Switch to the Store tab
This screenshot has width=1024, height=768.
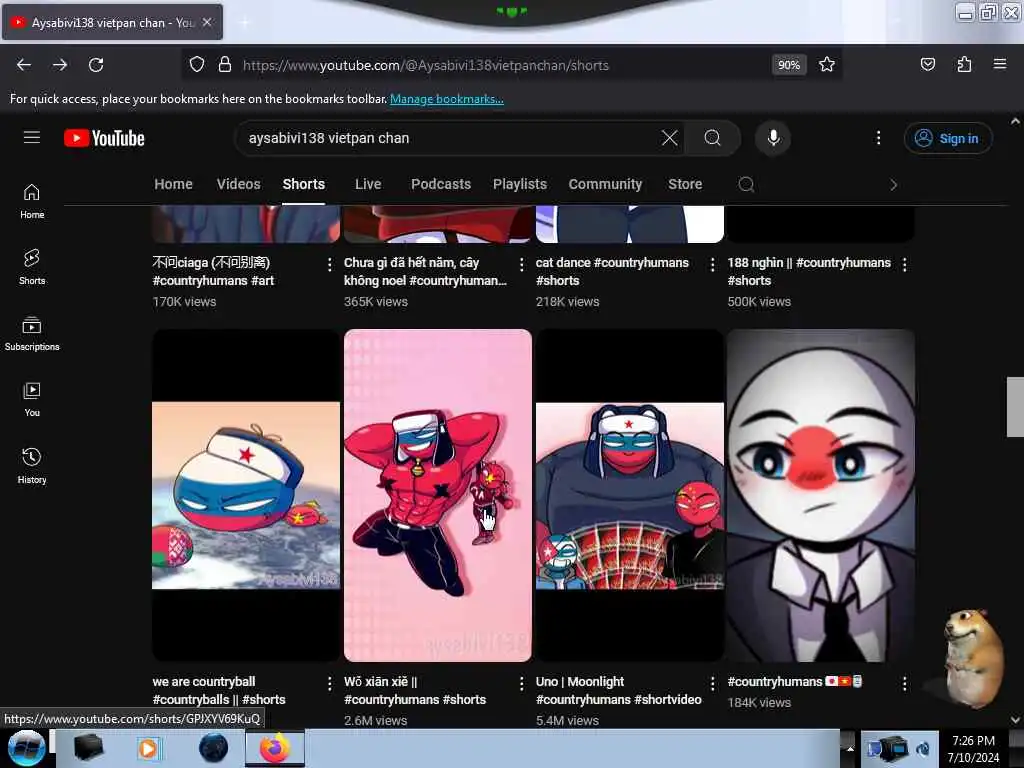[685, 184]
